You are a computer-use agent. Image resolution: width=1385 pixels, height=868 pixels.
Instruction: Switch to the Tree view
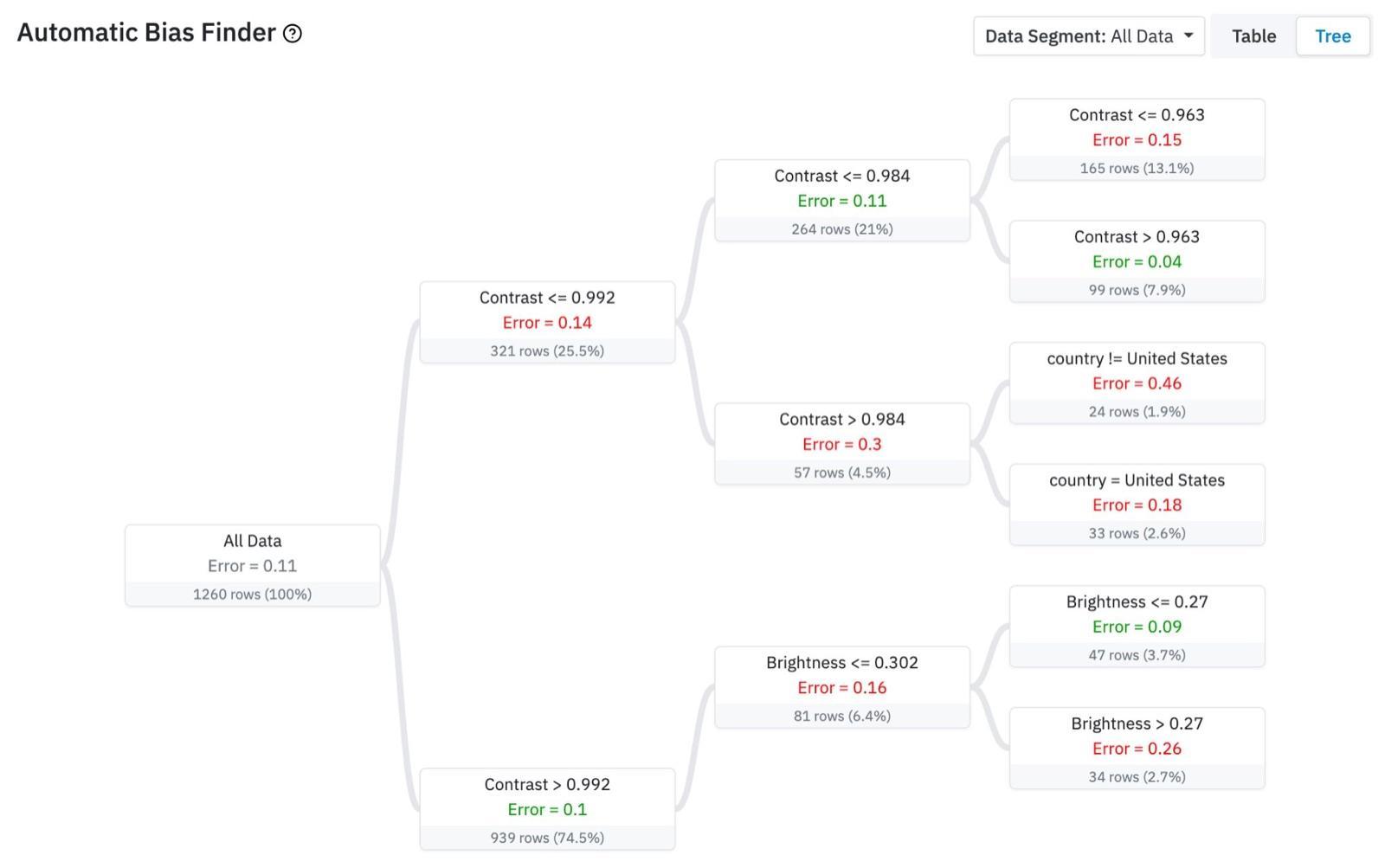(x=1332, y=36)
